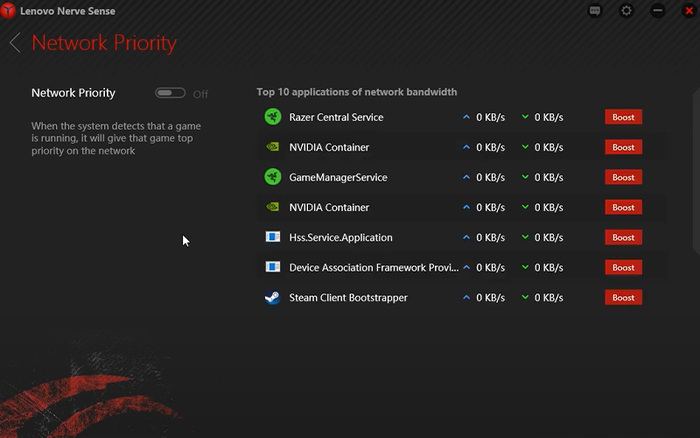Boost Hss.Service.Application
This screenshot has width=700, height=438.
pyautogui.click(x=623, y=237)
